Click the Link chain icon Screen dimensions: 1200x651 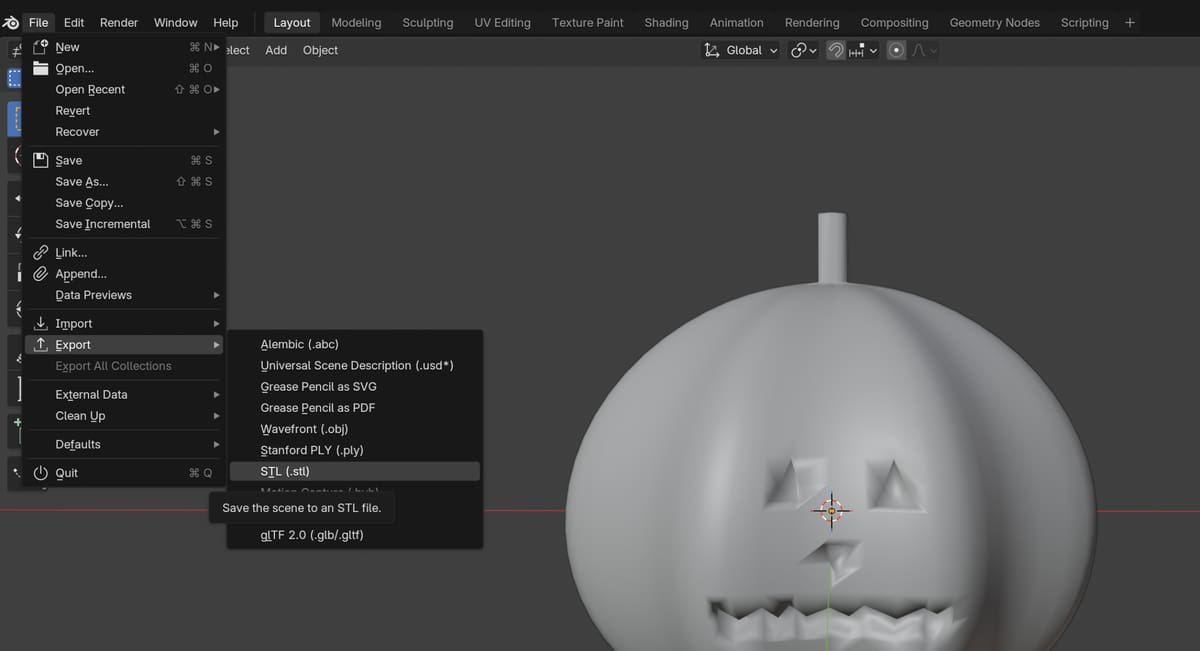click(x=41, y=253)
